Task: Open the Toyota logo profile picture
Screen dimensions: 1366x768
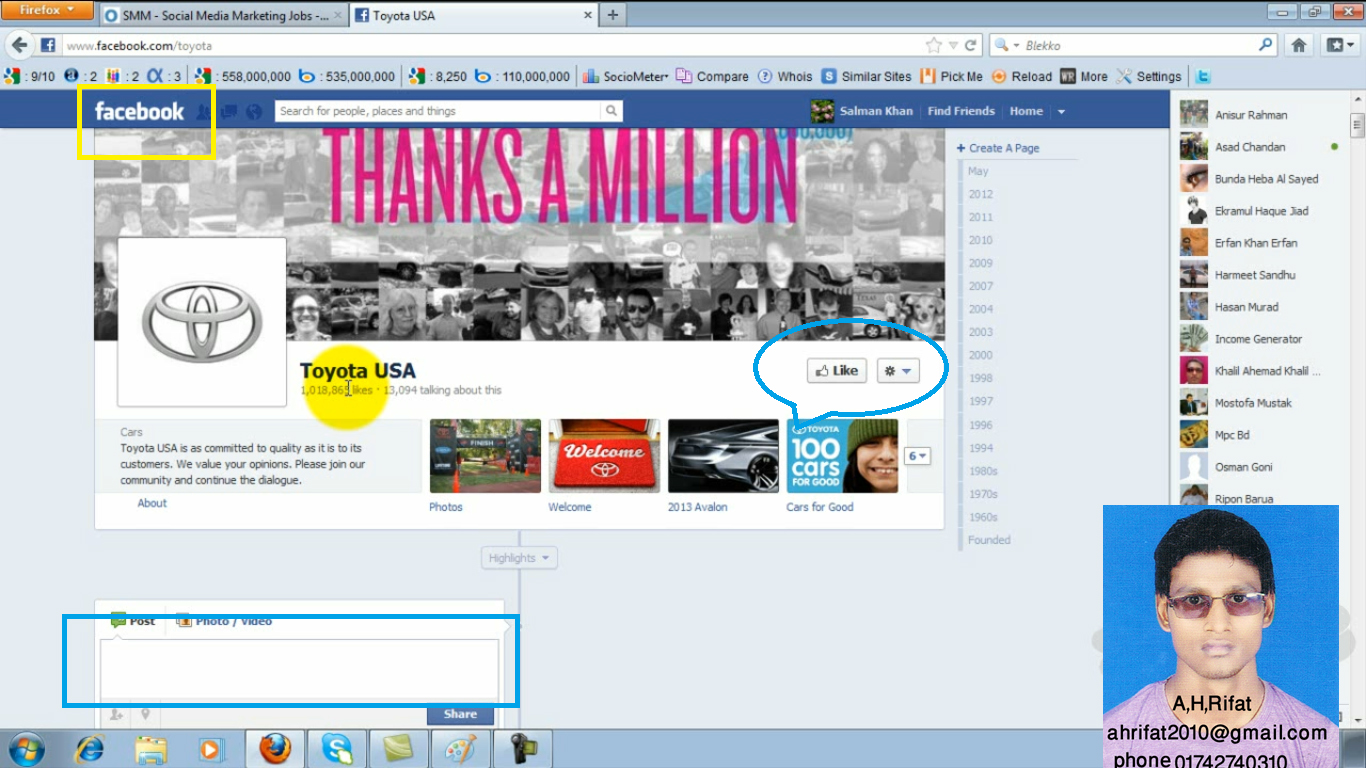Action: pos(202,322)
